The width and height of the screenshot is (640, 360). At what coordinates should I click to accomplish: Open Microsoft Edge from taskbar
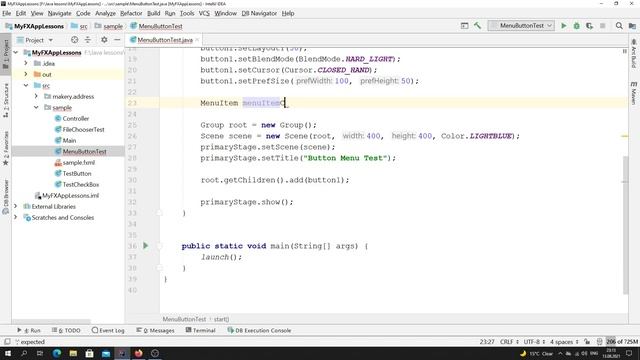(57, 353)
